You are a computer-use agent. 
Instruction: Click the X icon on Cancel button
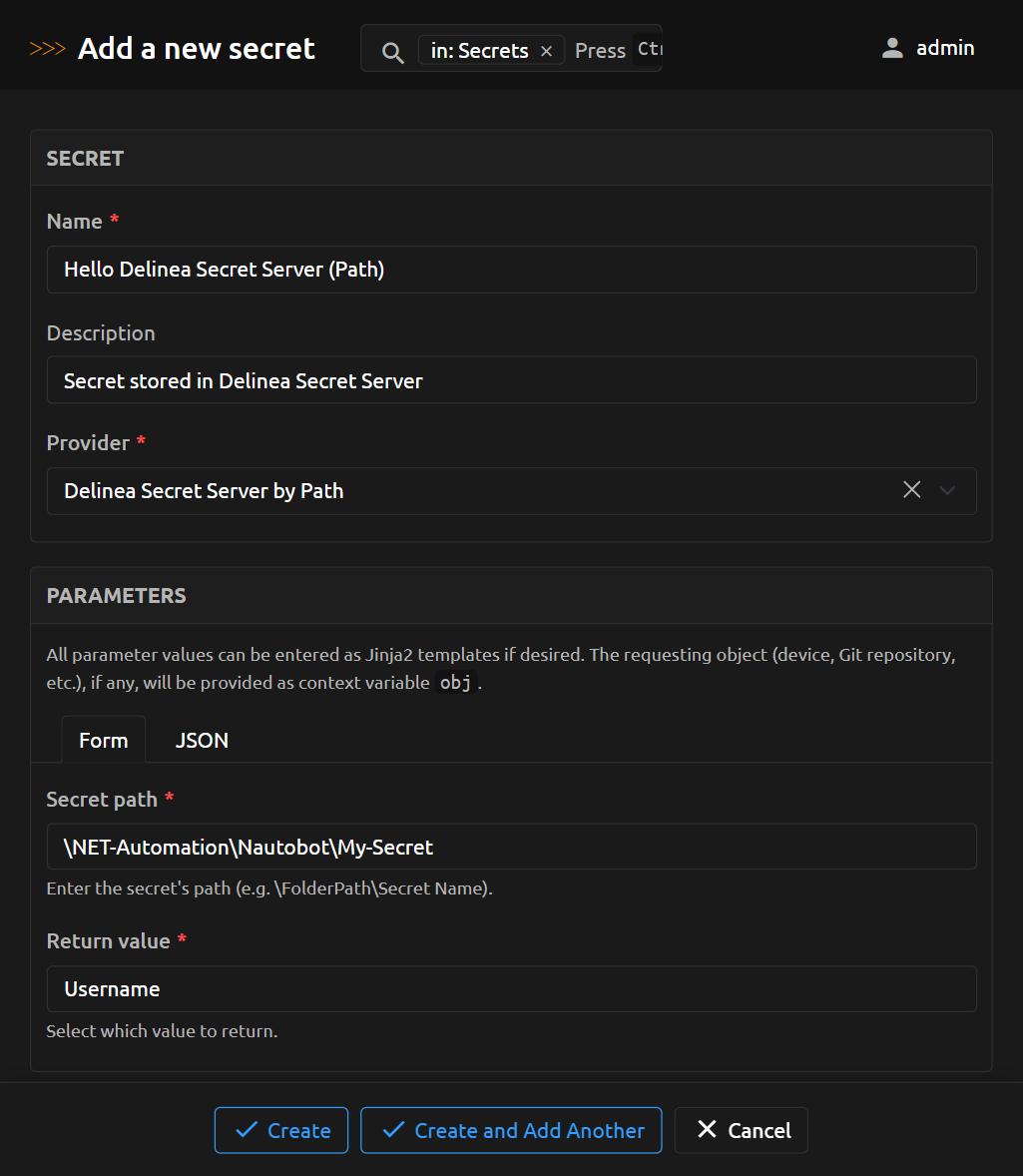(x=707, y=1130)
